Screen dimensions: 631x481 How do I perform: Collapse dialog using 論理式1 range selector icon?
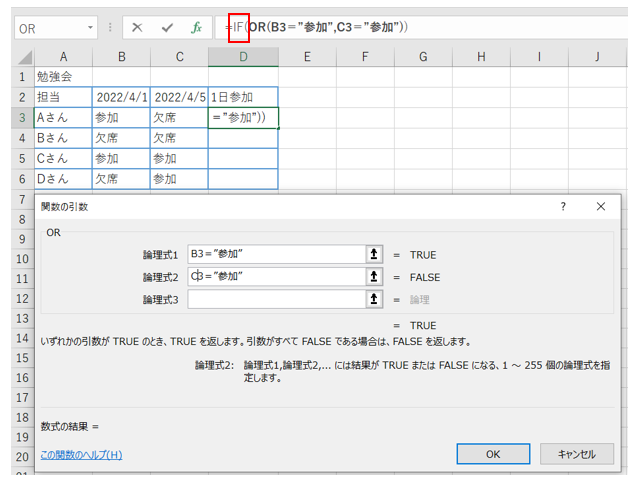[x=375, y=255]
